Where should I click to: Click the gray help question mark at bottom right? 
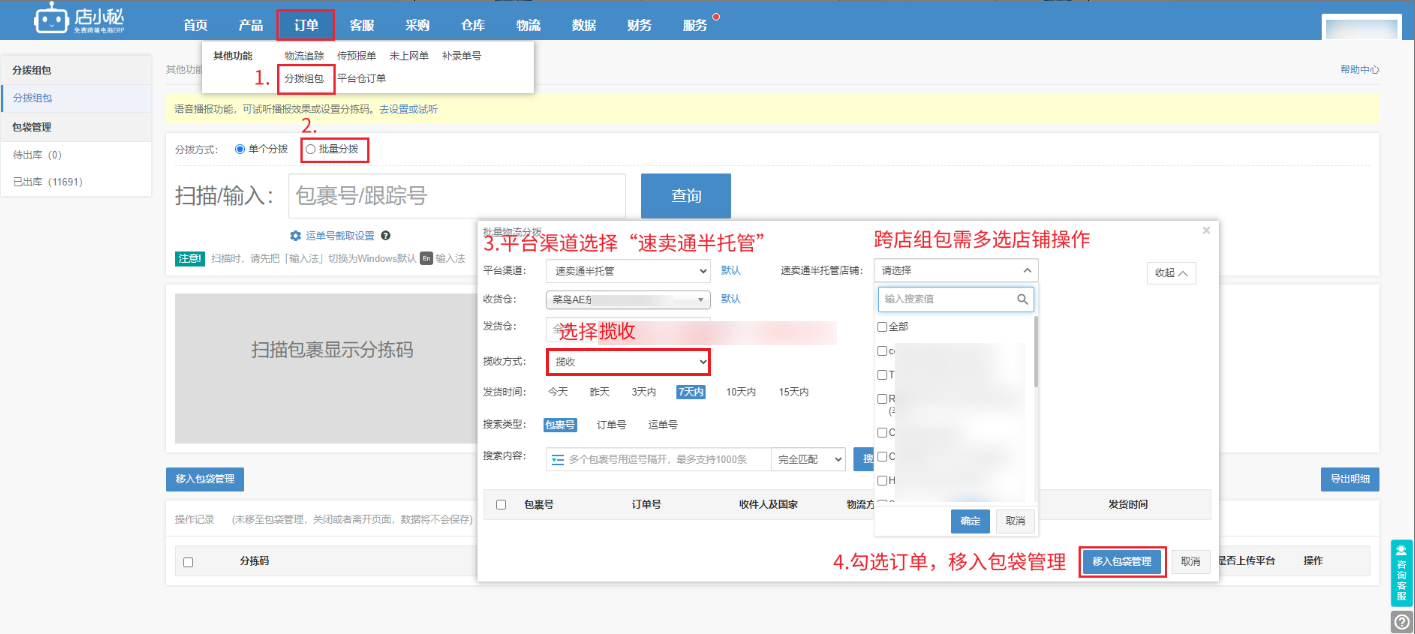1402,621
